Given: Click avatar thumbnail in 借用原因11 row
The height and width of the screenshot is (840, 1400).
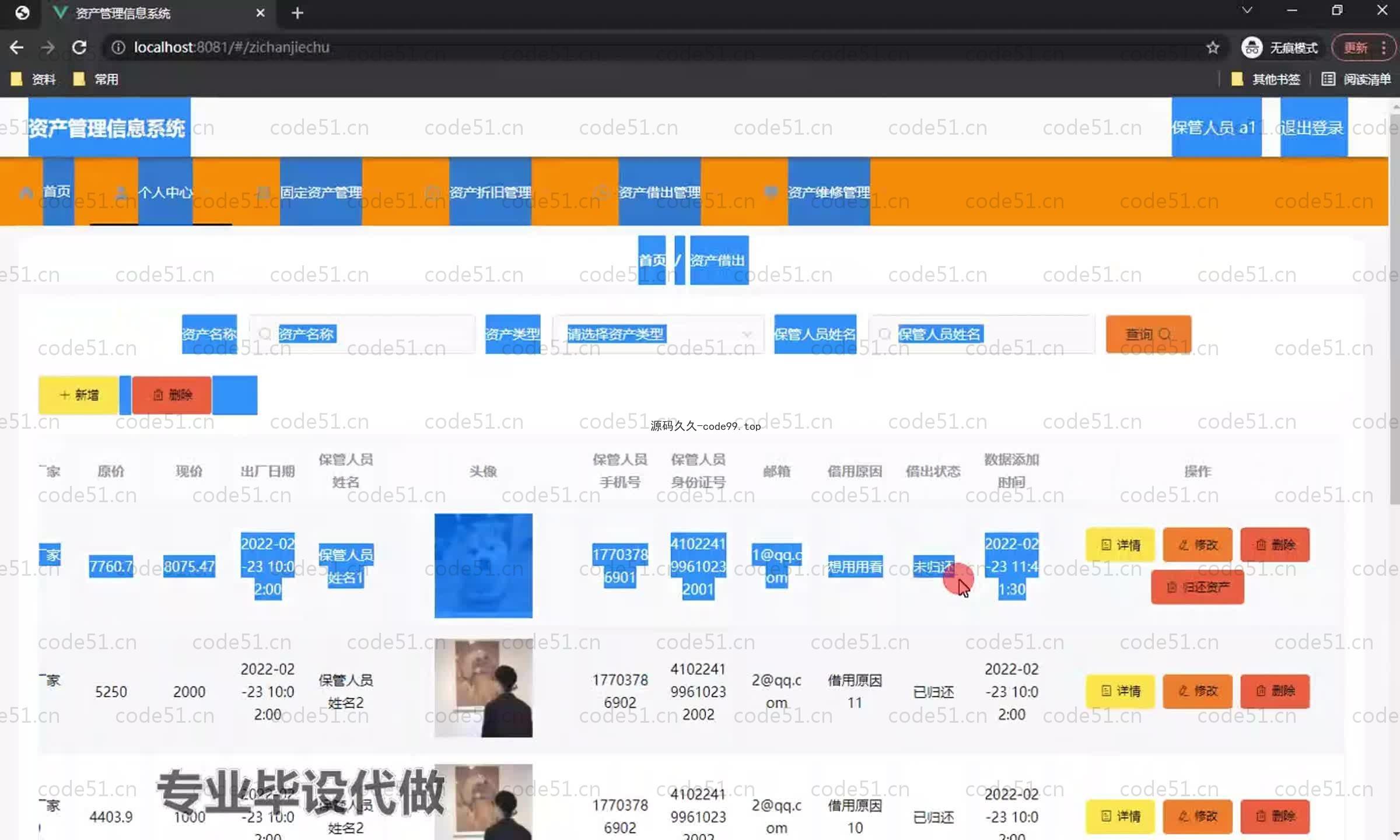Looking at the screenshot, I should click(x=483, y=688).
